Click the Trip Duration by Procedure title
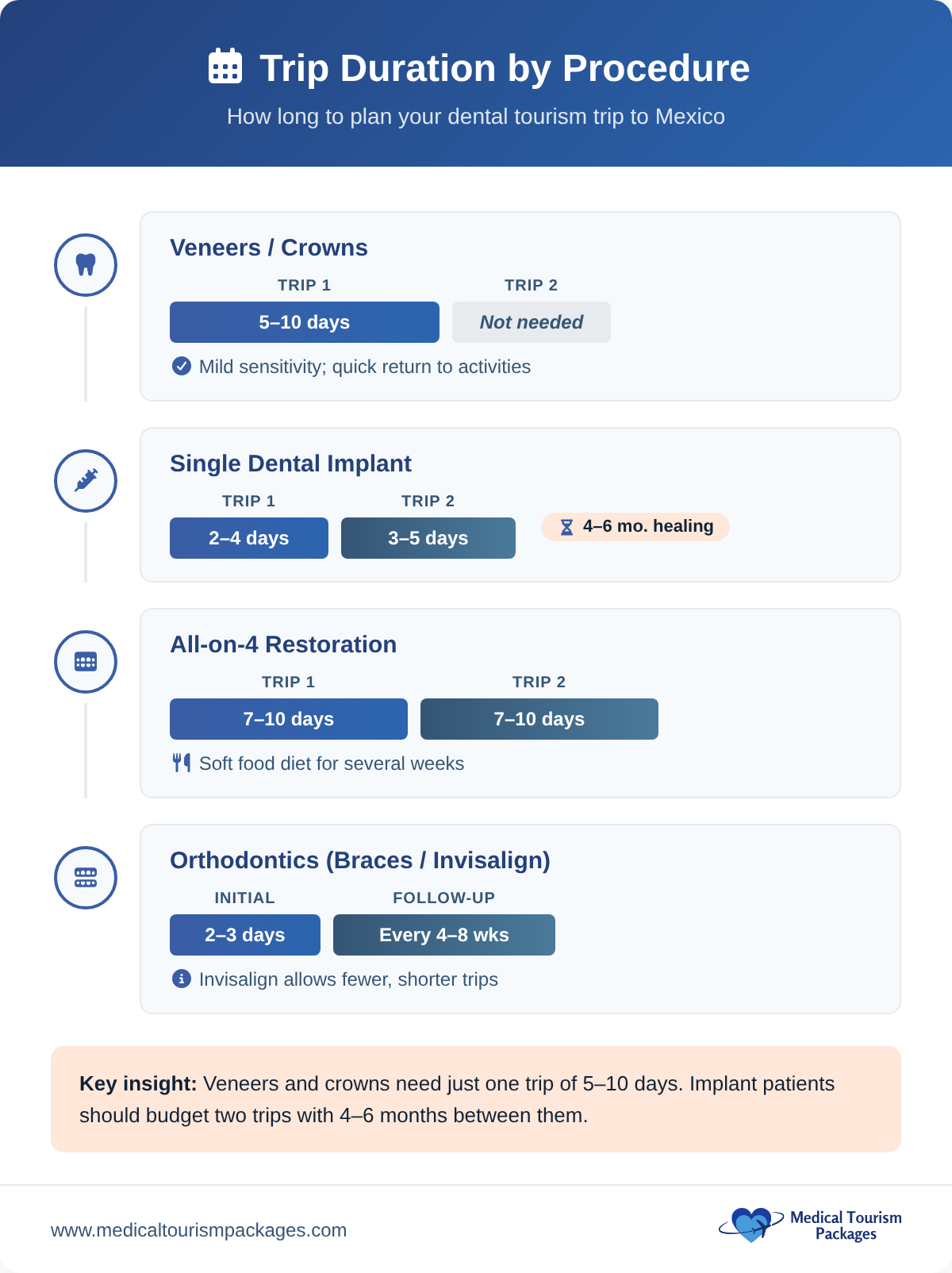The image size is (952, 1273). (505, 68)
